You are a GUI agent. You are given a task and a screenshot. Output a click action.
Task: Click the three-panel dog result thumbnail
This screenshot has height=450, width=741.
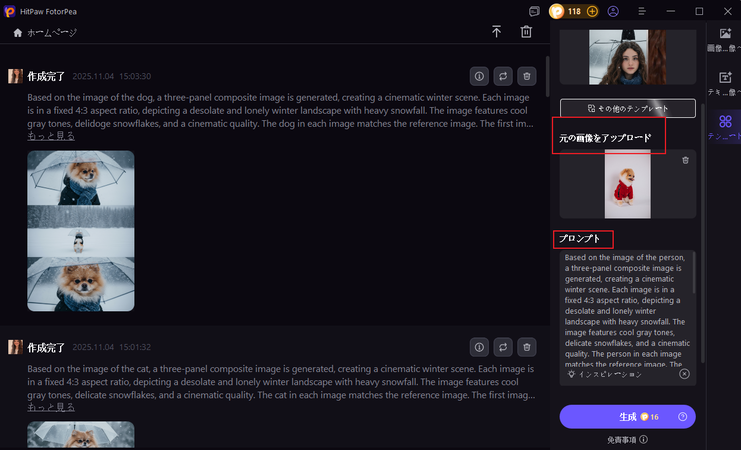pyautogui.click(x=81, y=231)
